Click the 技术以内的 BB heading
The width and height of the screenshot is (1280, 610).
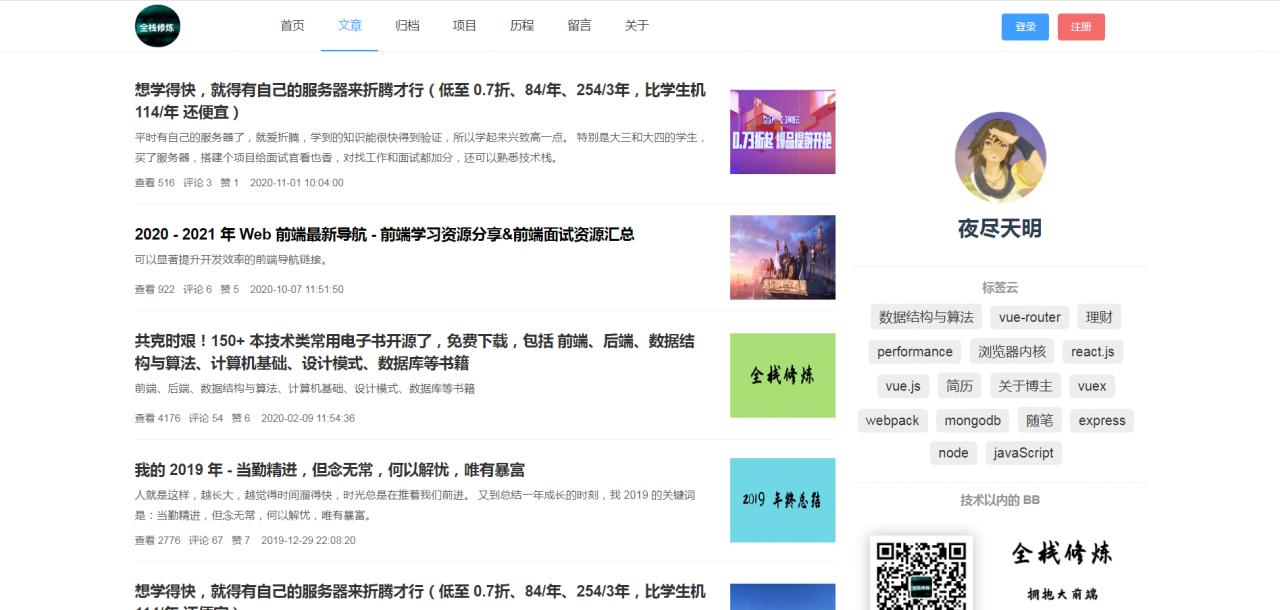(1000, 500)
